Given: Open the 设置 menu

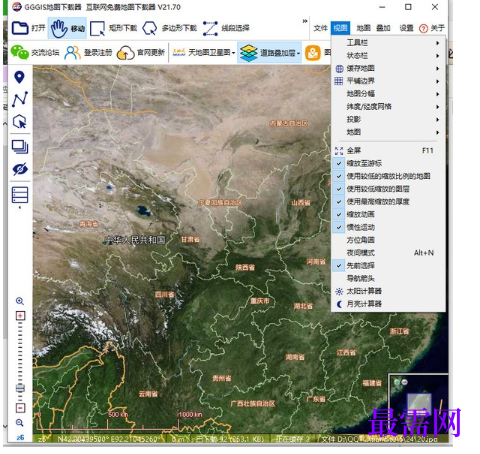Looking at the screenshot, I should [406, 28].
